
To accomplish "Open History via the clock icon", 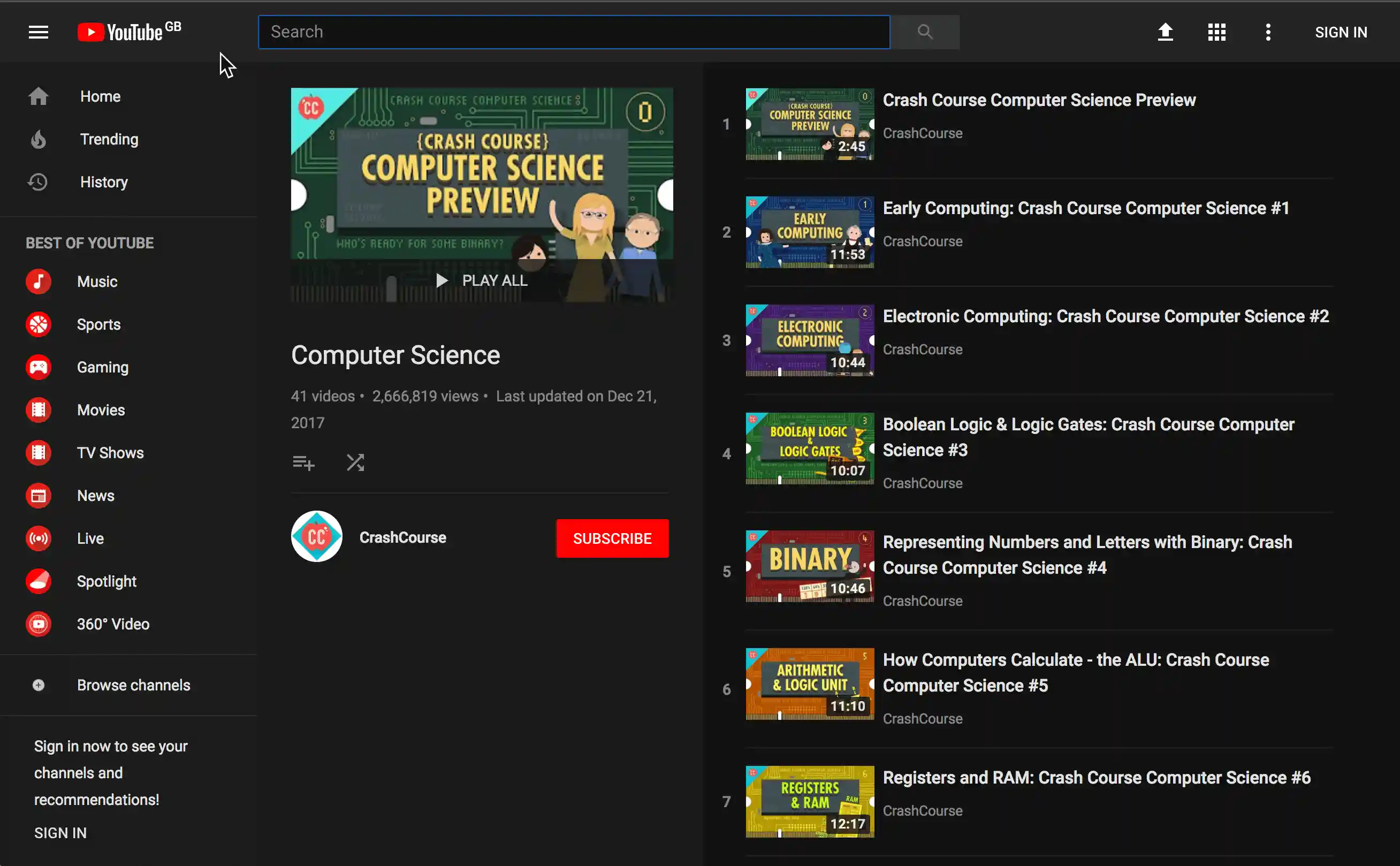I will [x=38, y=181].
